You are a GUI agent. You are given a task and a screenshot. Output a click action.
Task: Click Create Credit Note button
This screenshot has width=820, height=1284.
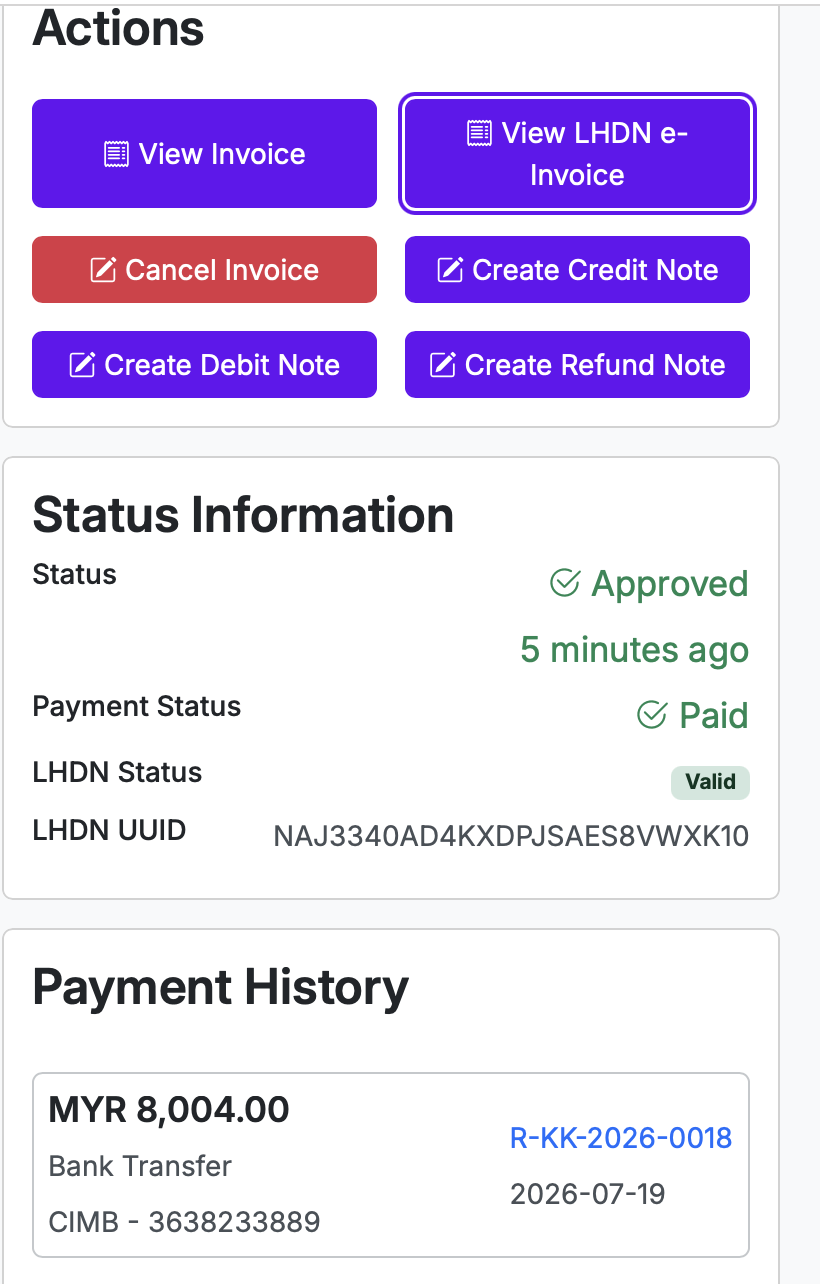pyautogui.click(x=577, y=269)
